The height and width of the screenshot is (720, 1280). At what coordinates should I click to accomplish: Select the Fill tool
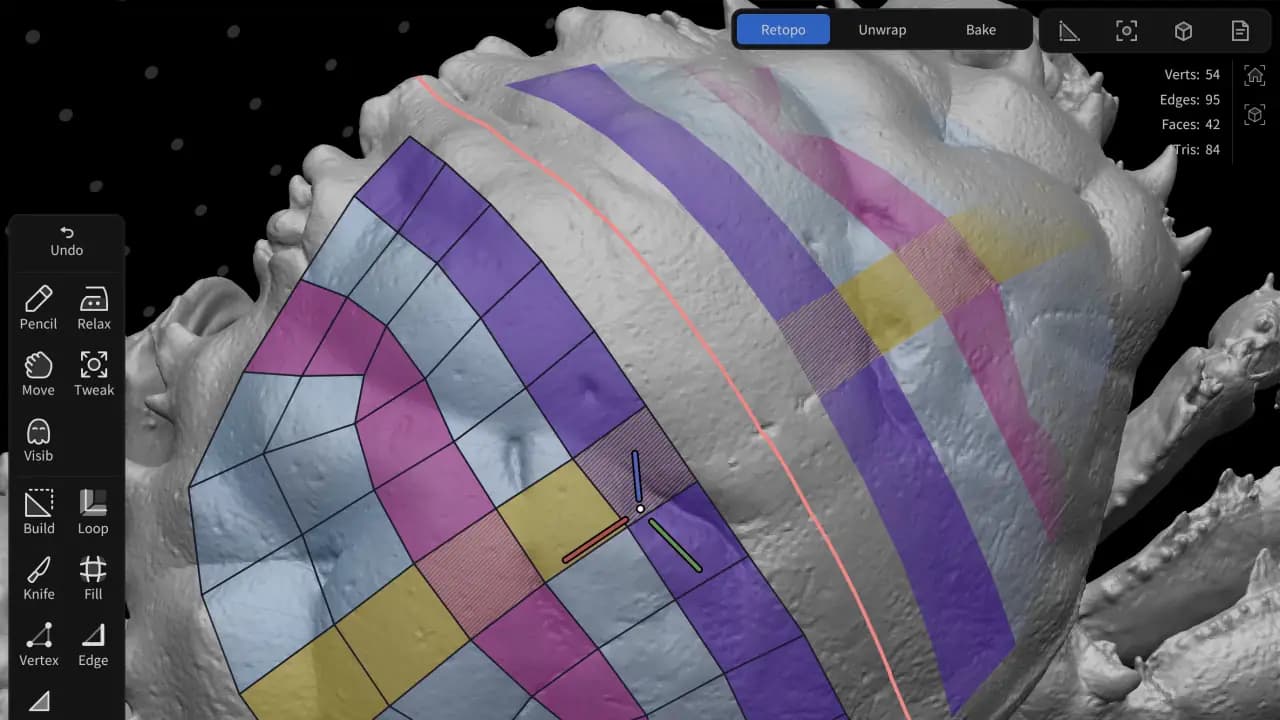click(94, 577)
